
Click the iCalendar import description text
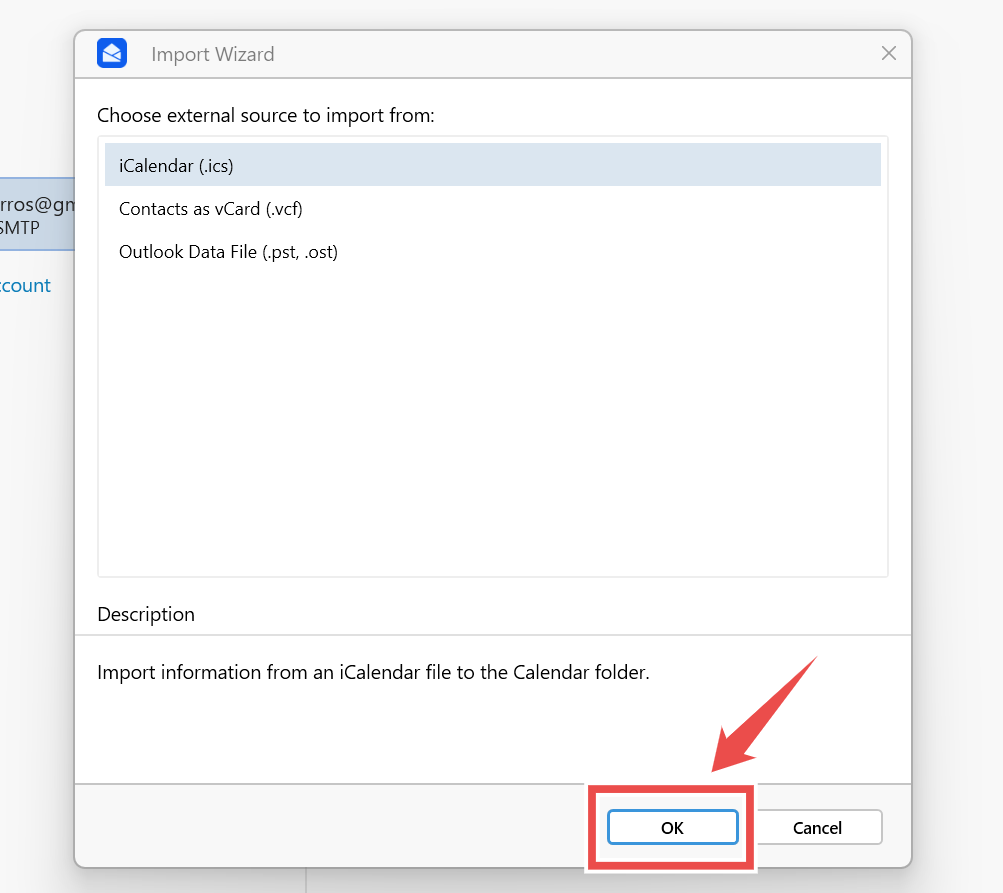click(x=373, y=672)
